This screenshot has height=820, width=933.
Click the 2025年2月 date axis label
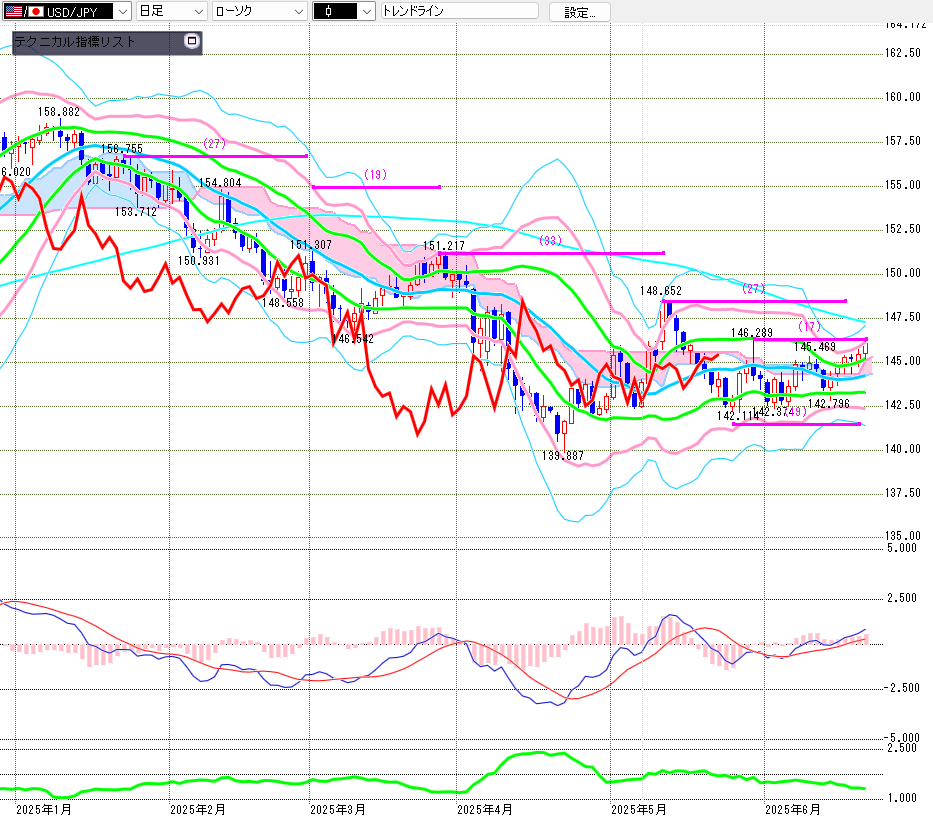click(198, 810)
